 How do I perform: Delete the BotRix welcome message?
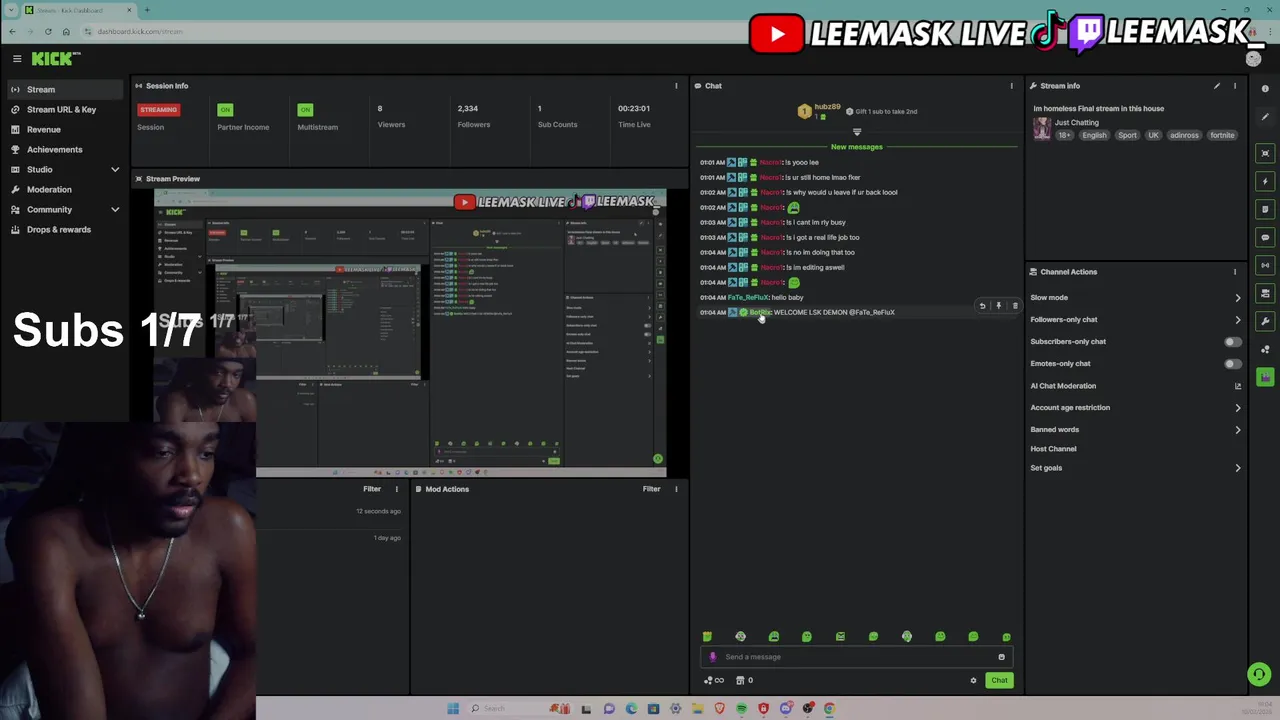coord(1014,306)
